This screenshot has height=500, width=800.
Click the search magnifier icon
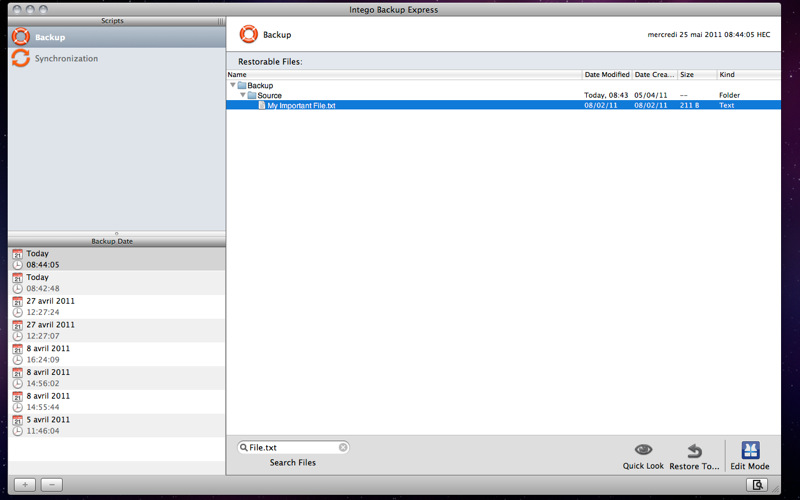pos(244,447)
